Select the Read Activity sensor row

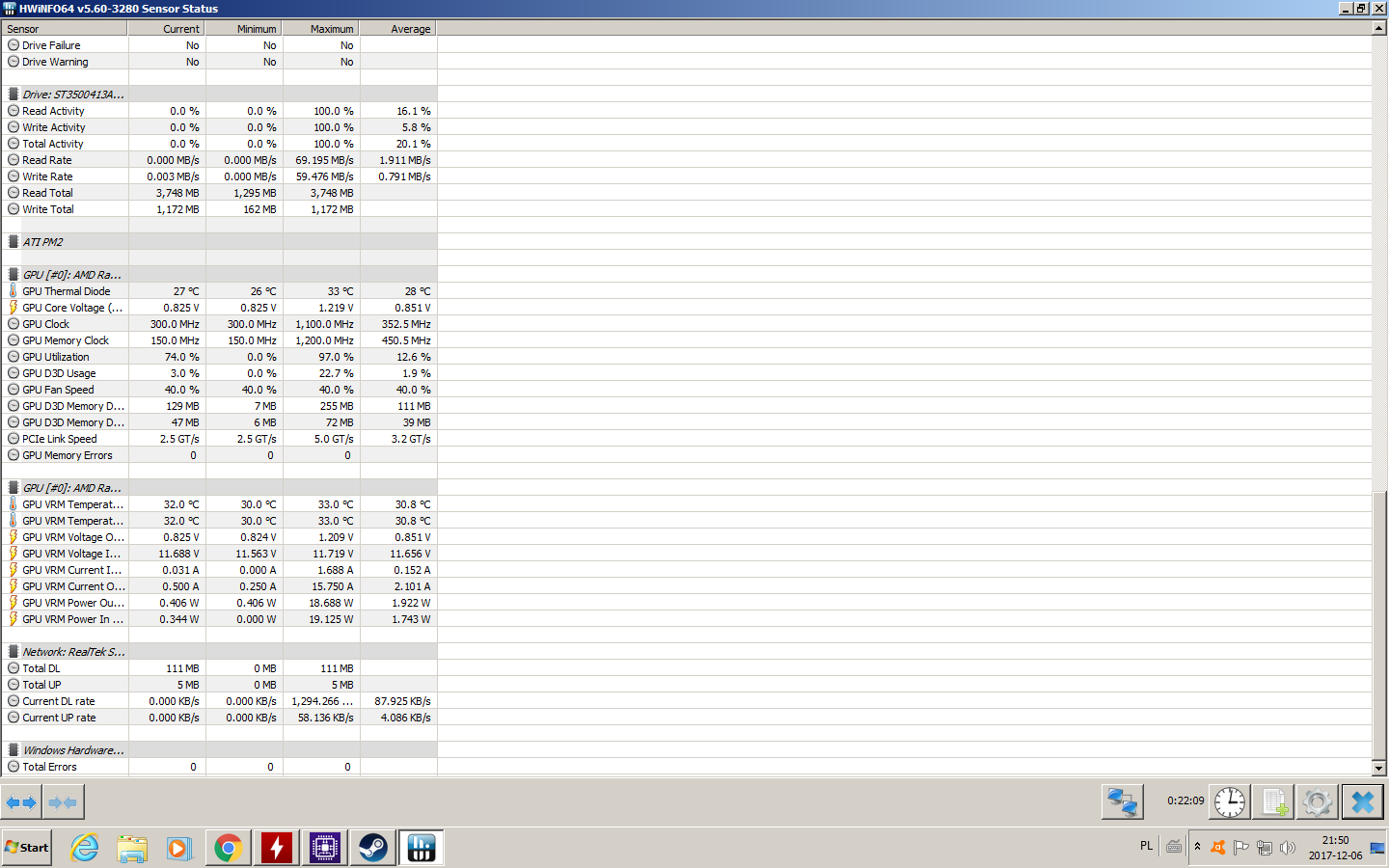click(x=220, y=111)
